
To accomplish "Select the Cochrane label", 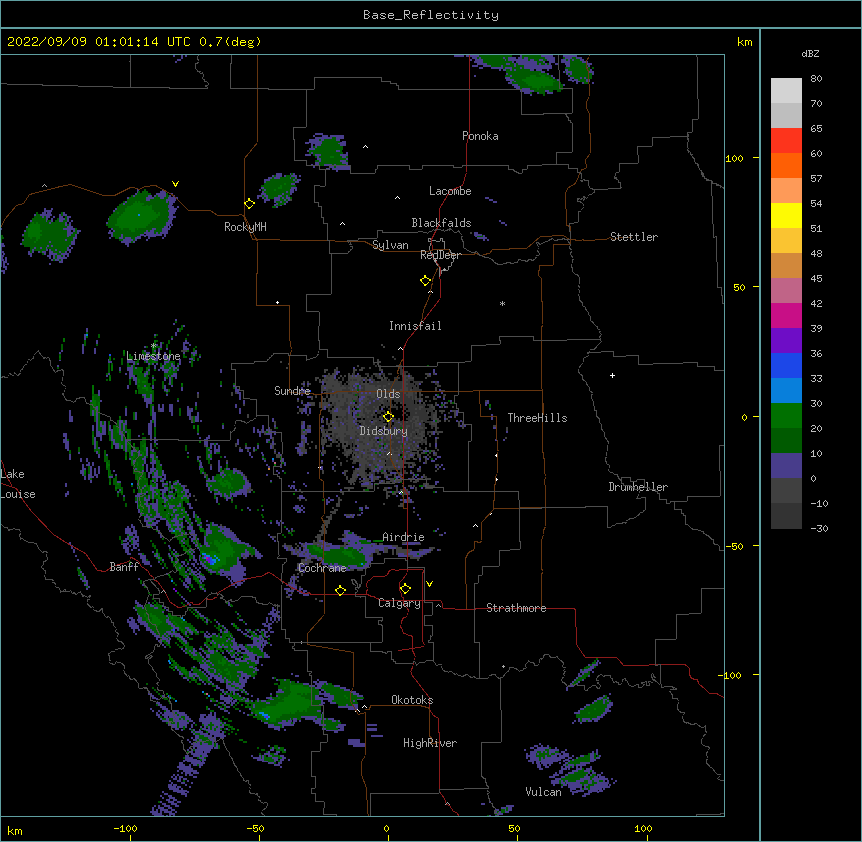I will click(x=322, y=568).
